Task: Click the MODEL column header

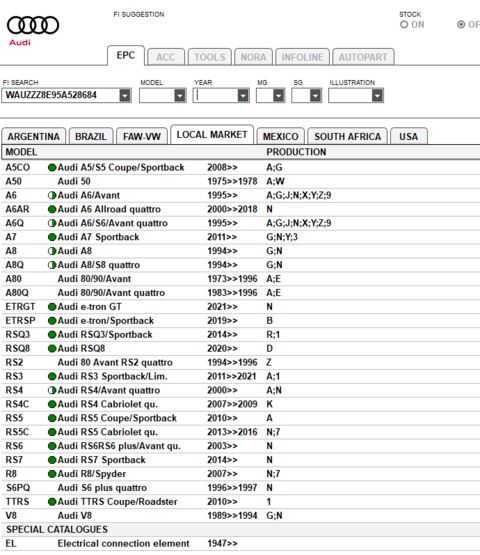Action: click(21, 152)
